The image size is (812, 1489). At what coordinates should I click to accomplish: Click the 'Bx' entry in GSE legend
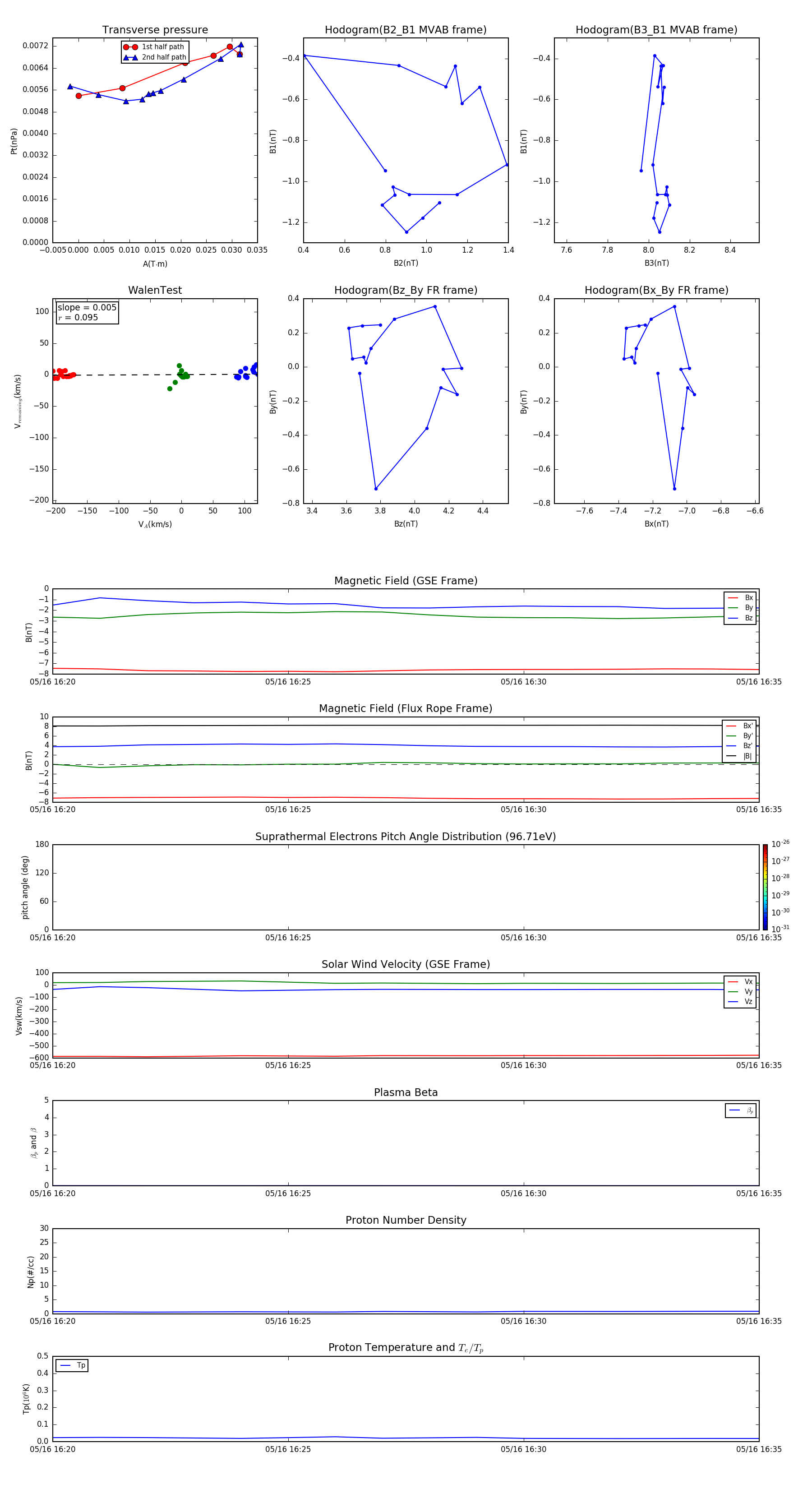tap(740, 598)
